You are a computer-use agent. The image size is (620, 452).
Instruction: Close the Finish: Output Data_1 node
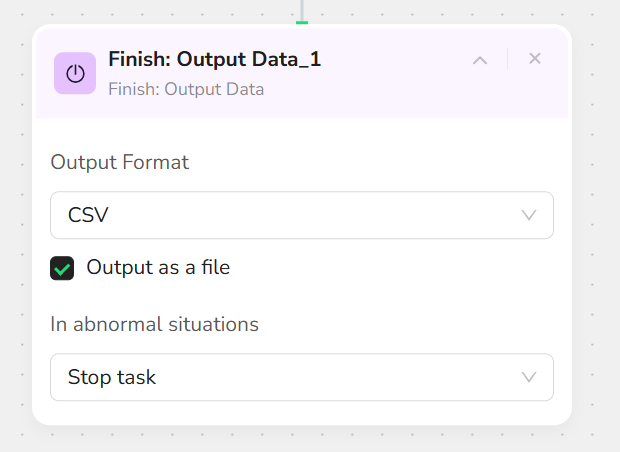[535, 59]
